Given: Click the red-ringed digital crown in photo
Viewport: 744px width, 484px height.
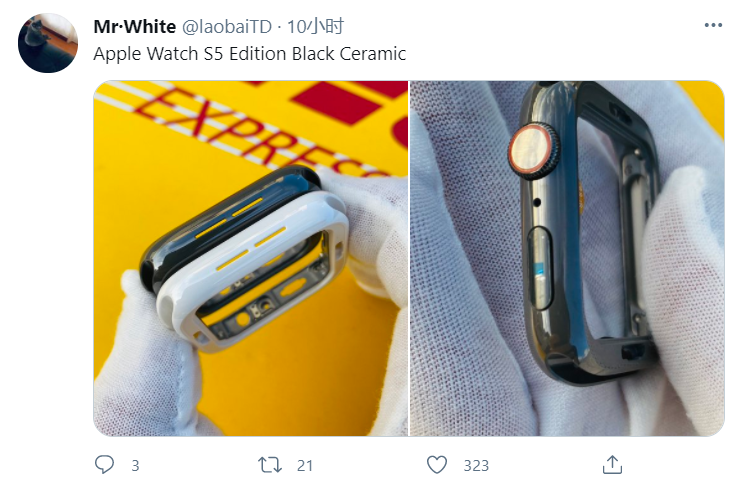Looking at the screenshot, I should point(534,150).
